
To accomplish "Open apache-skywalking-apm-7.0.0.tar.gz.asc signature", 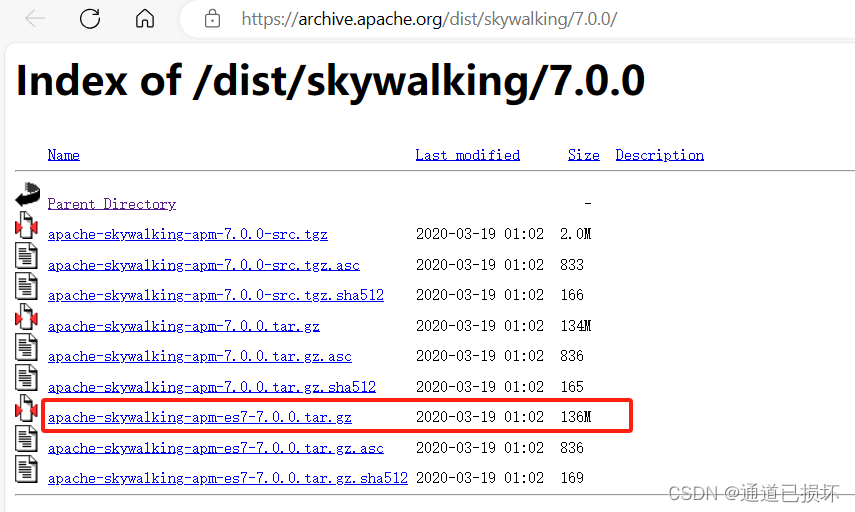I will coord(200,356).
